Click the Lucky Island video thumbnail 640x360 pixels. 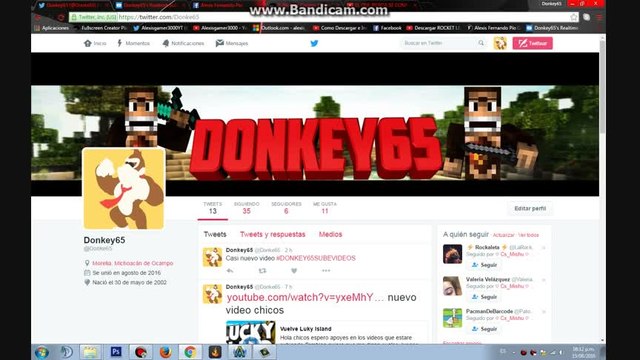[251, 332]
